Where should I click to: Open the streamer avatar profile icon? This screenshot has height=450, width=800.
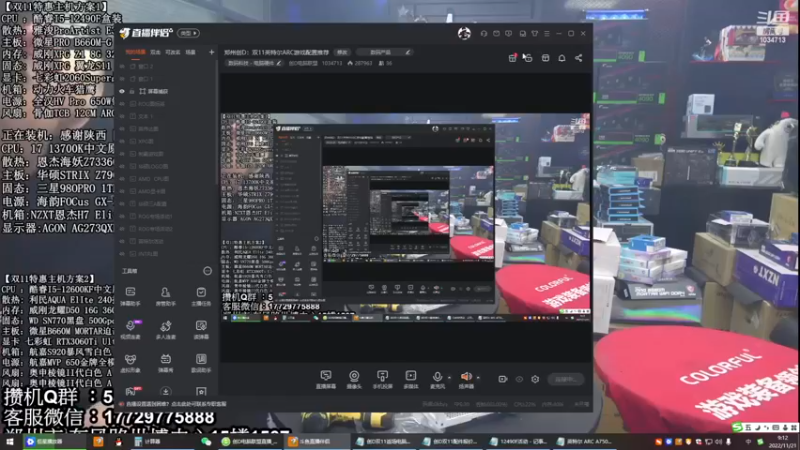(464, 34)
